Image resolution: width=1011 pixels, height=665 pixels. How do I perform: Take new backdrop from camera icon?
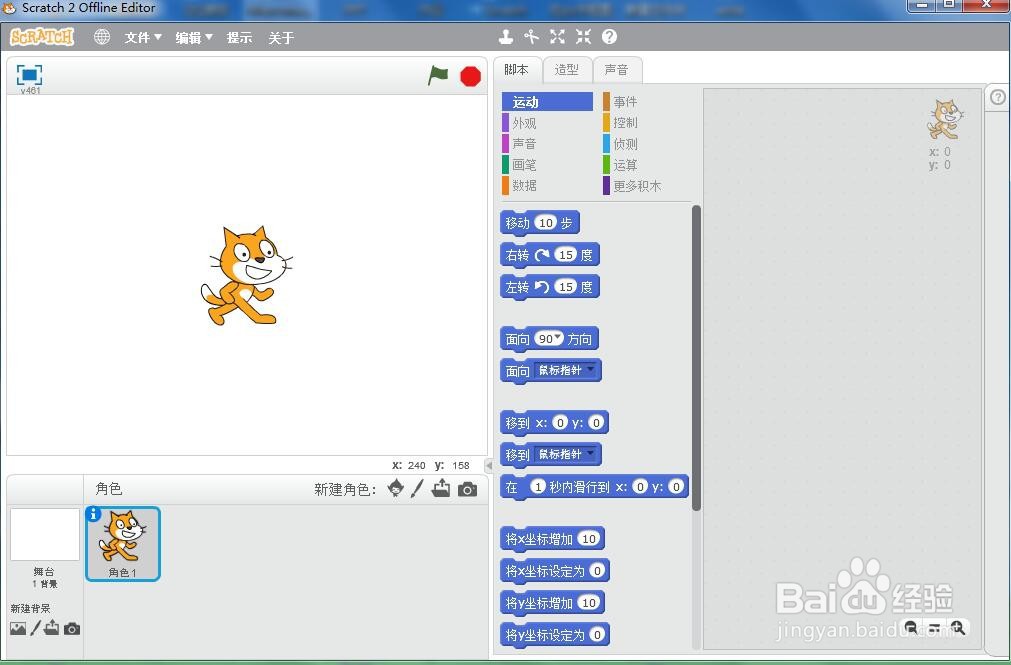pyautogui.click(x=72, y=628)
